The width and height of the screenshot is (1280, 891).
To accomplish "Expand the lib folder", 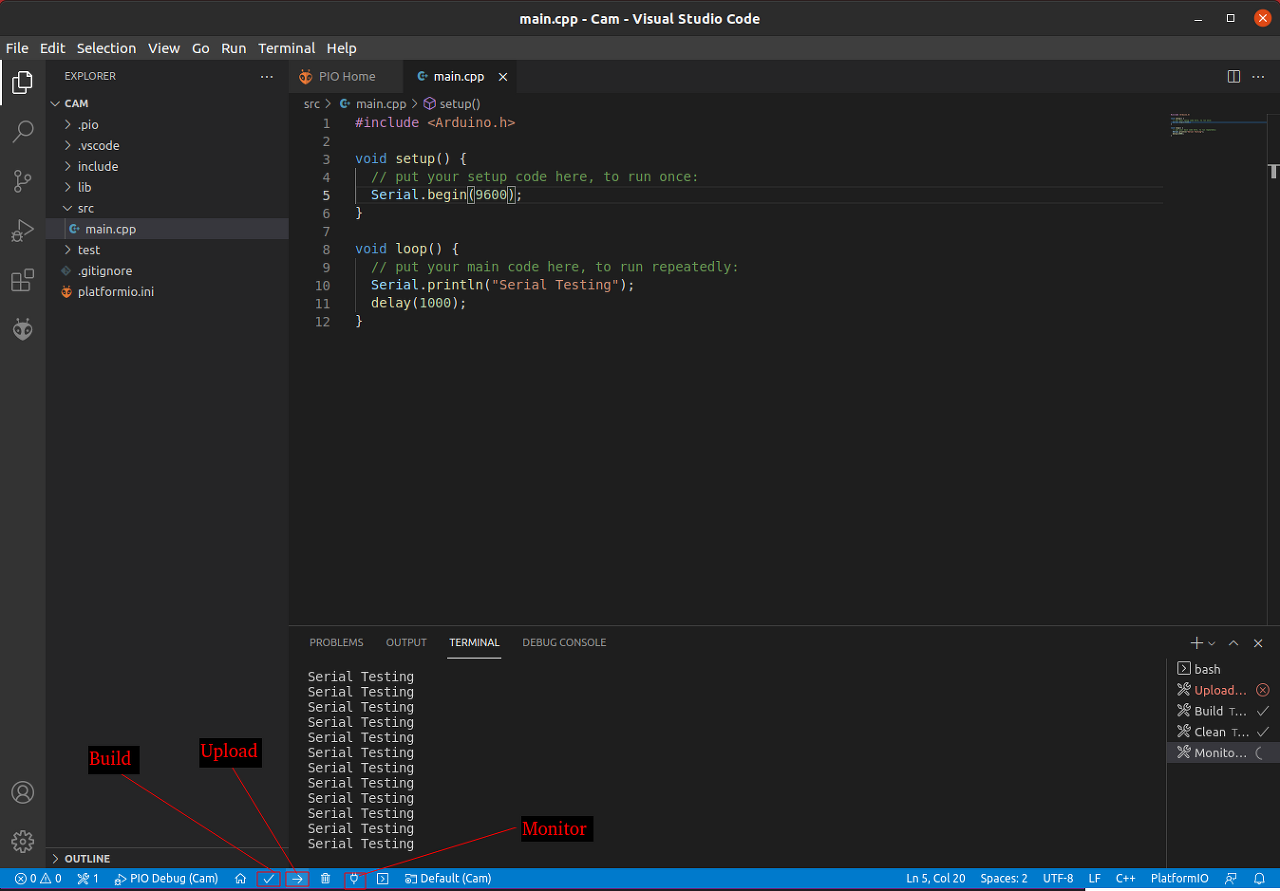I will point(167,187).
